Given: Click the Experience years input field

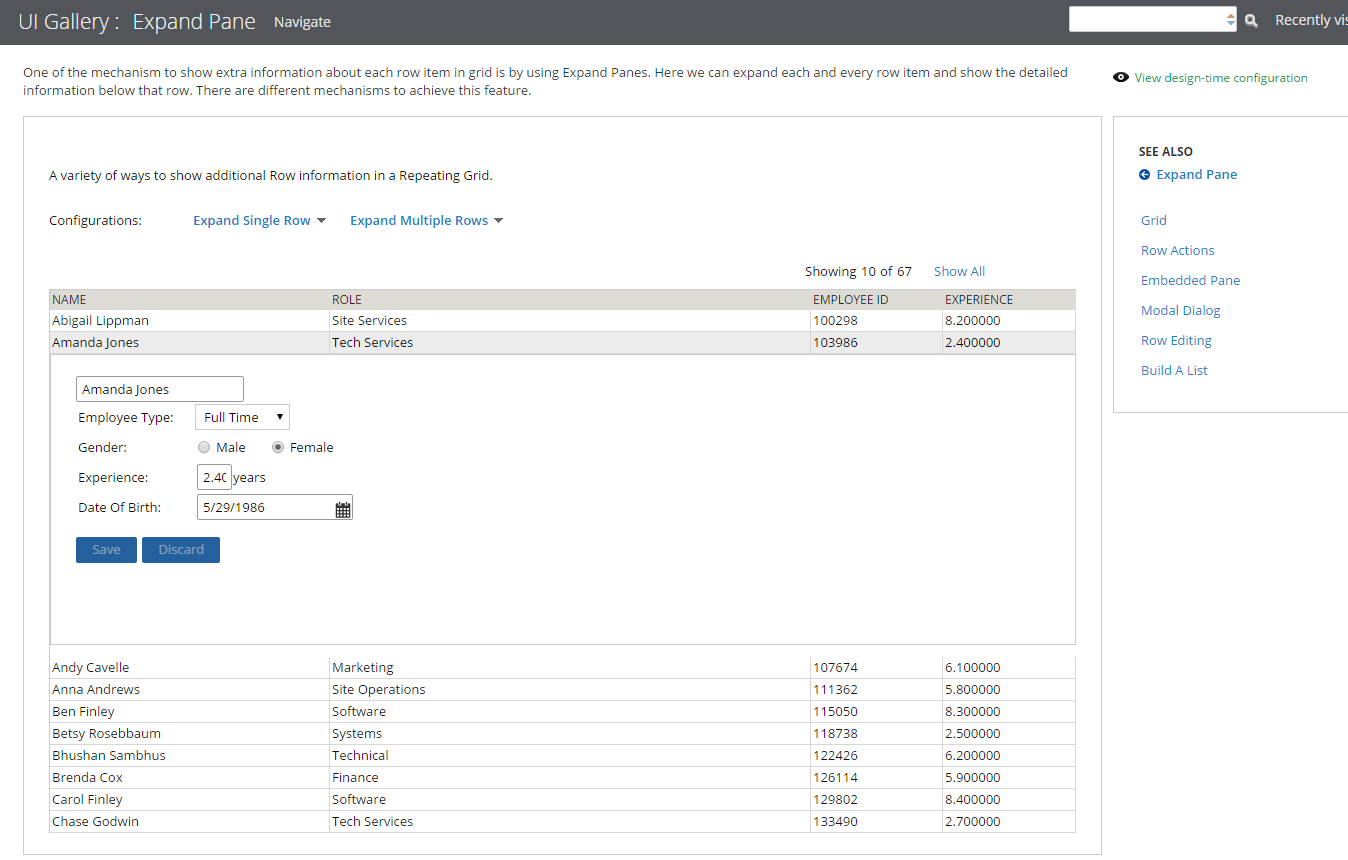Looking at the screenshot, I should 214,477.
